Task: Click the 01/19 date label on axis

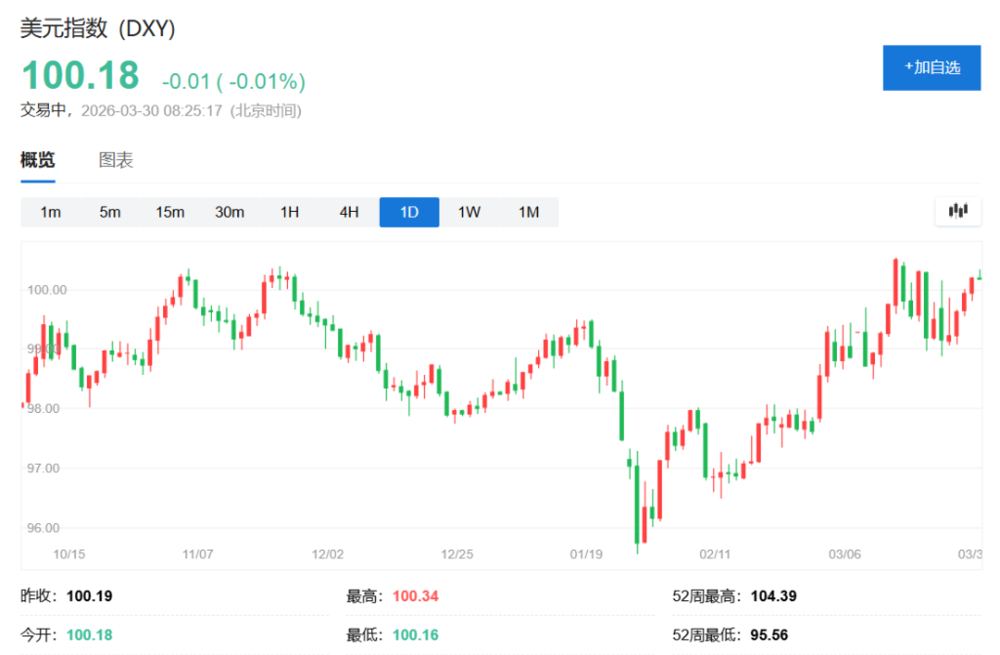Action: [586, 553]
